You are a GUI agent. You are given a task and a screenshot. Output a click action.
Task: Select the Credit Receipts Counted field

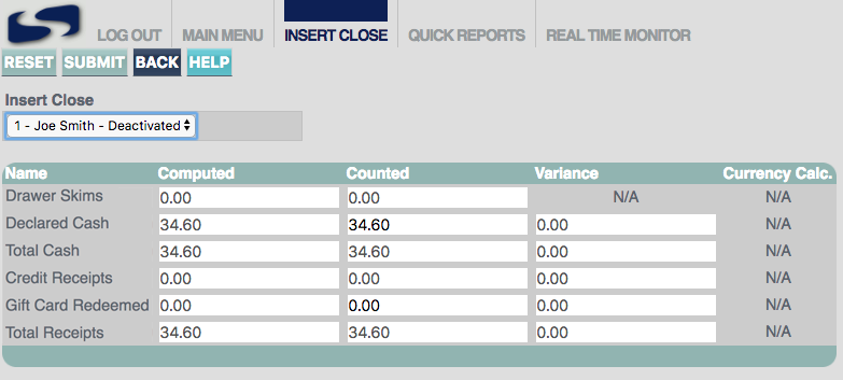(x=437, y=278)
